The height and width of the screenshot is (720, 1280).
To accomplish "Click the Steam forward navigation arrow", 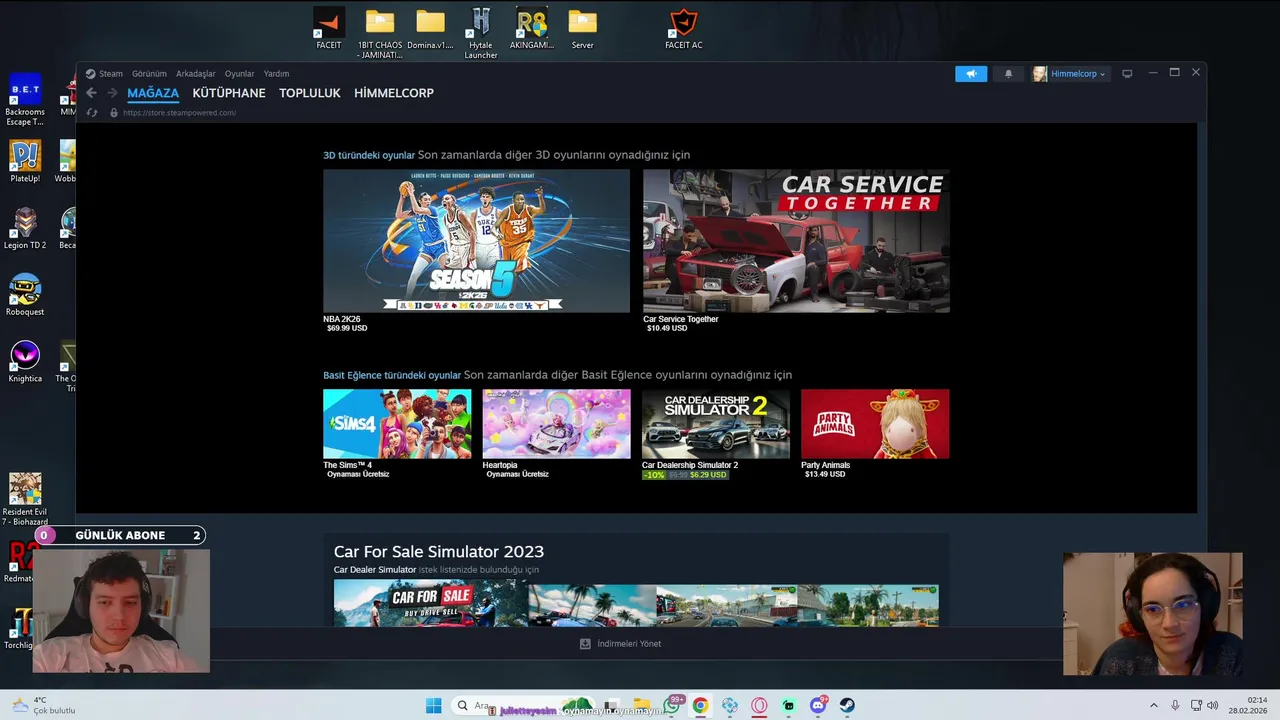I will click(x=111, y=93).
